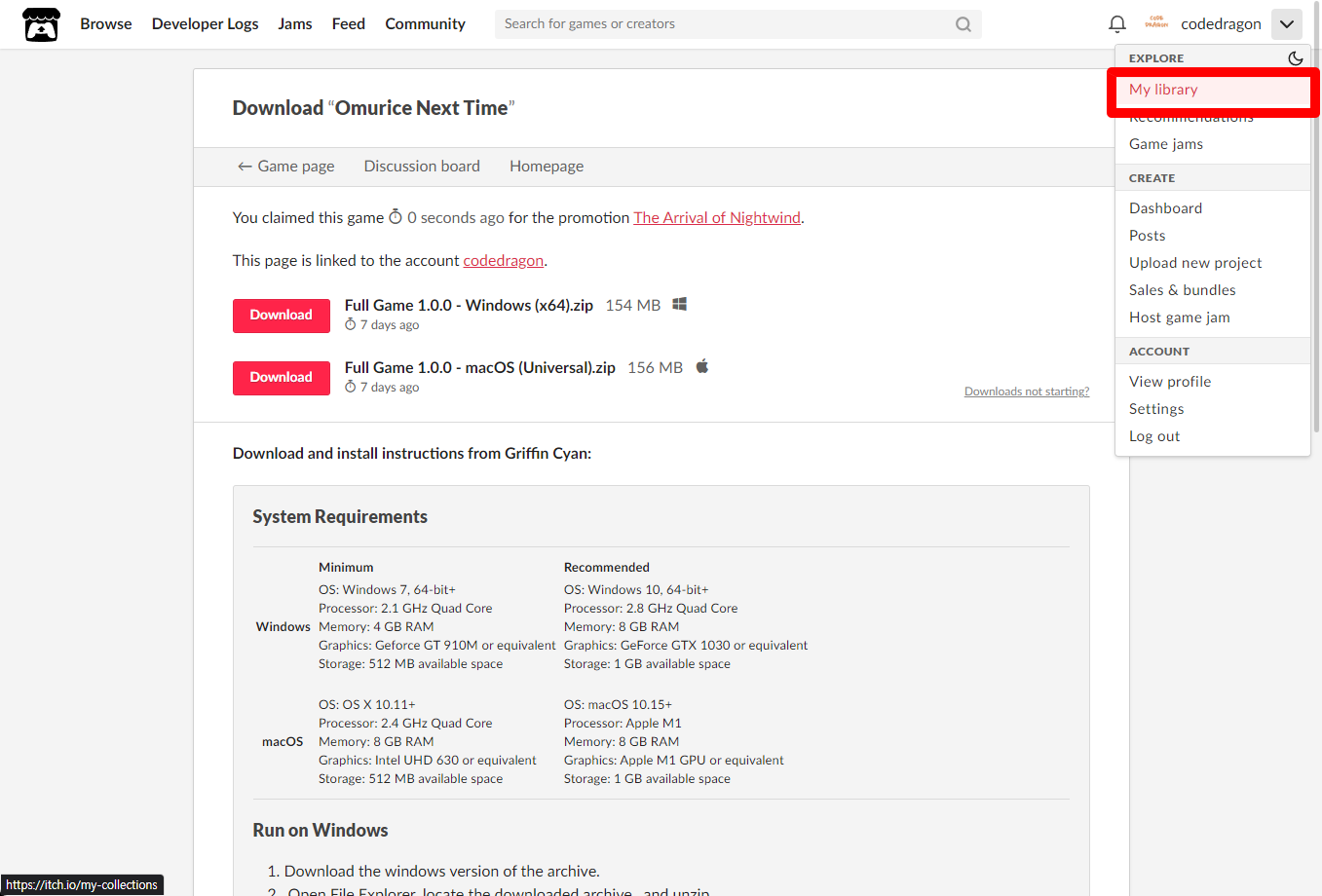Click 'Full Game 1.0.0 - macOS (Universal).zip' filename
This screenshot has height=896, width=1322.
[x=480, y=368]
